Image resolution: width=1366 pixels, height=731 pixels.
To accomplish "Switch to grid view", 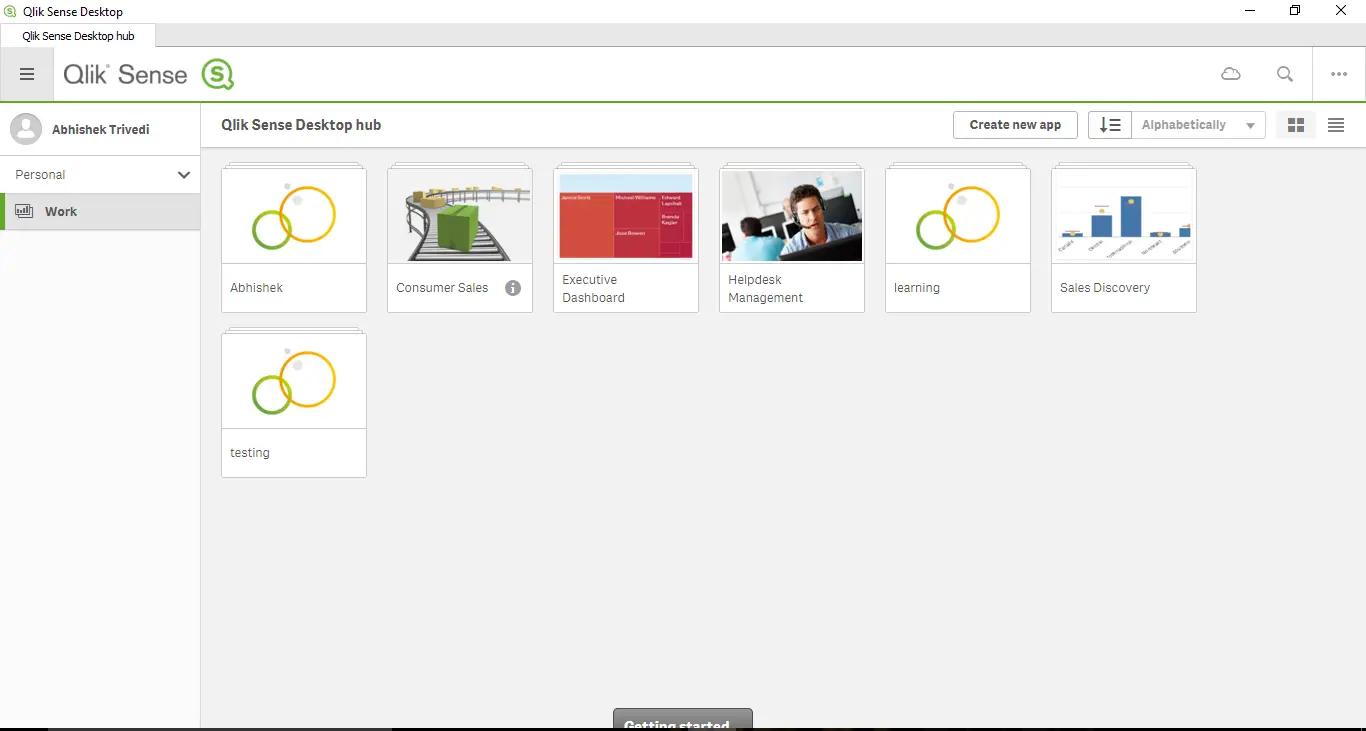I will pos(1296,125).
